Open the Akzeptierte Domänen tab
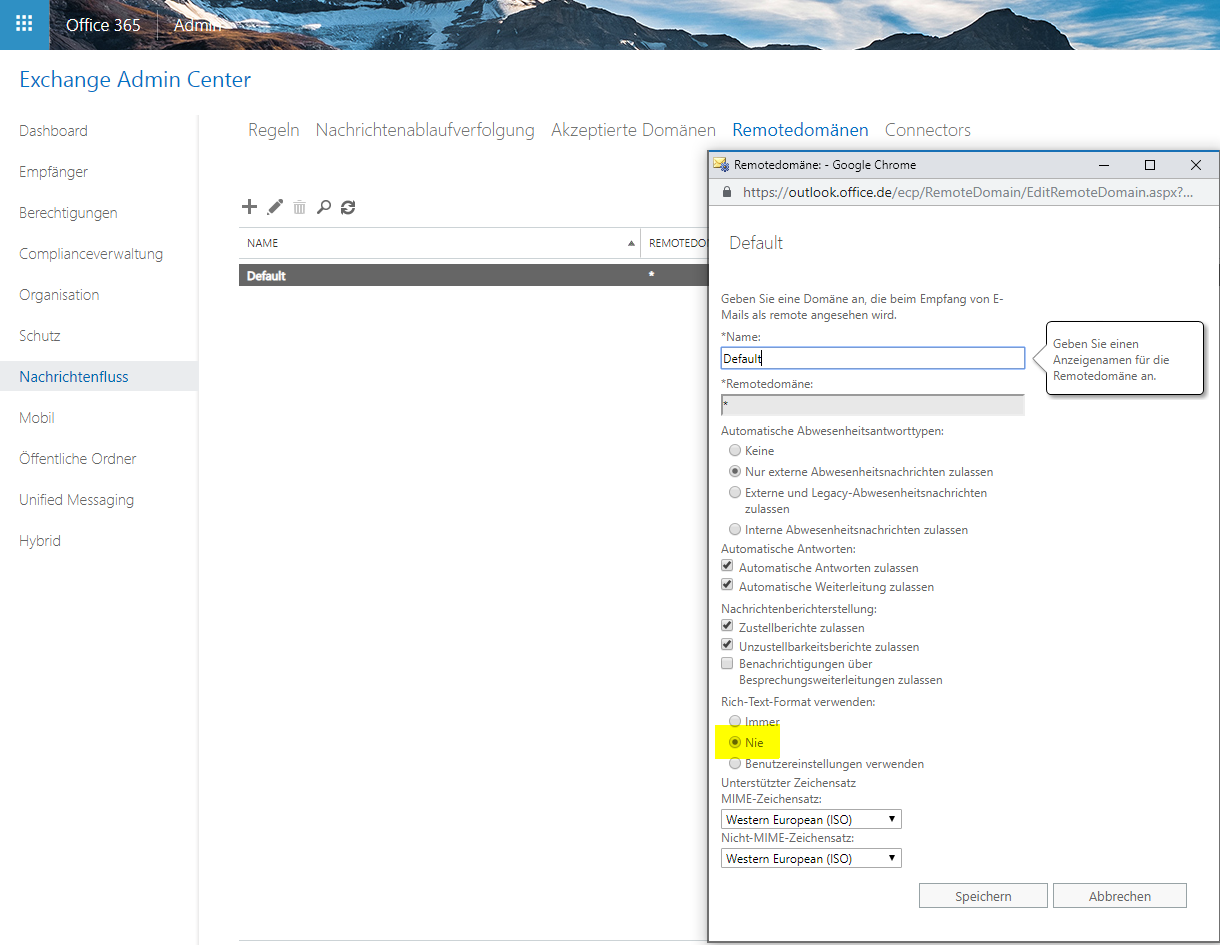The width and height of the screenshot is (1220, 945). 633,130
